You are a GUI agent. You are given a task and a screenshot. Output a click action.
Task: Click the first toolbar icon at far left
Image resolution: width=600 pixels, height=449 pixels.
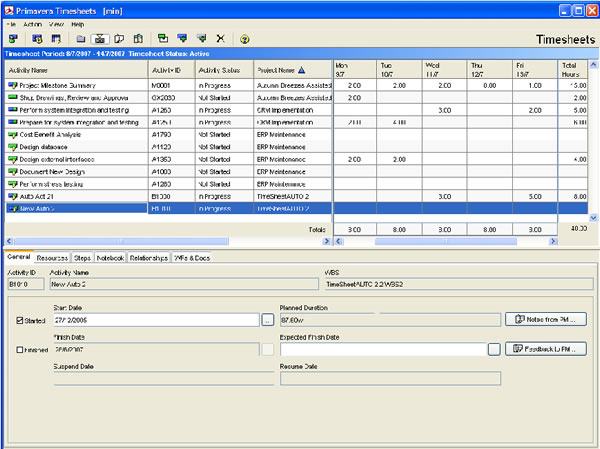pos(13,38)
